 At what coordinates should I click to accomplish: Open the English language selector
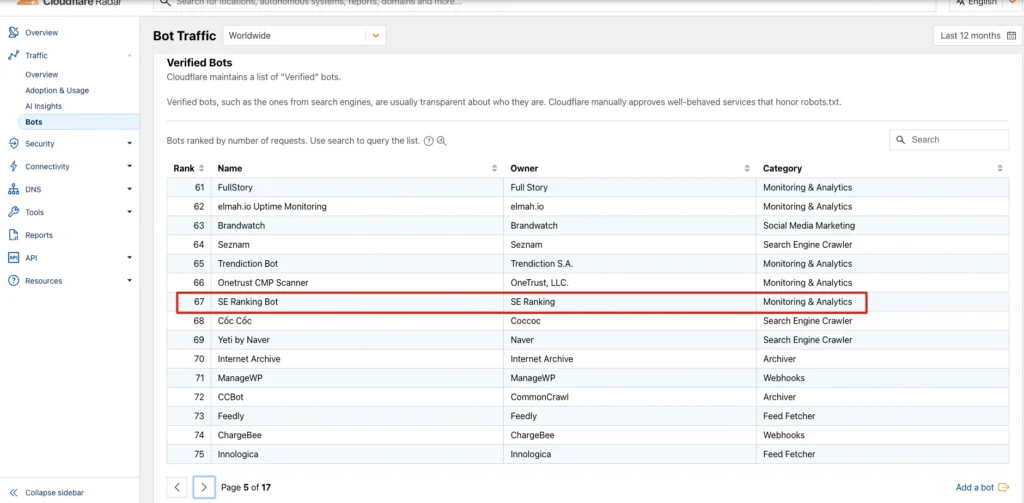pos(986,3)
